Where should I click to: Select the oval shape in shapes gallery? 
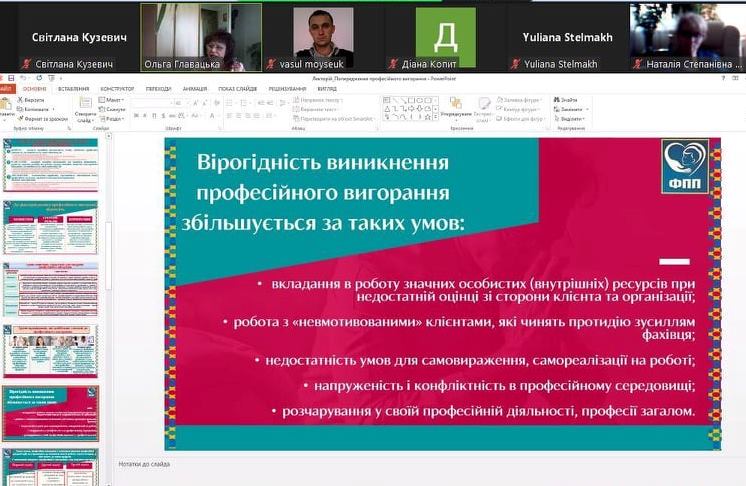tap(419, 100)
